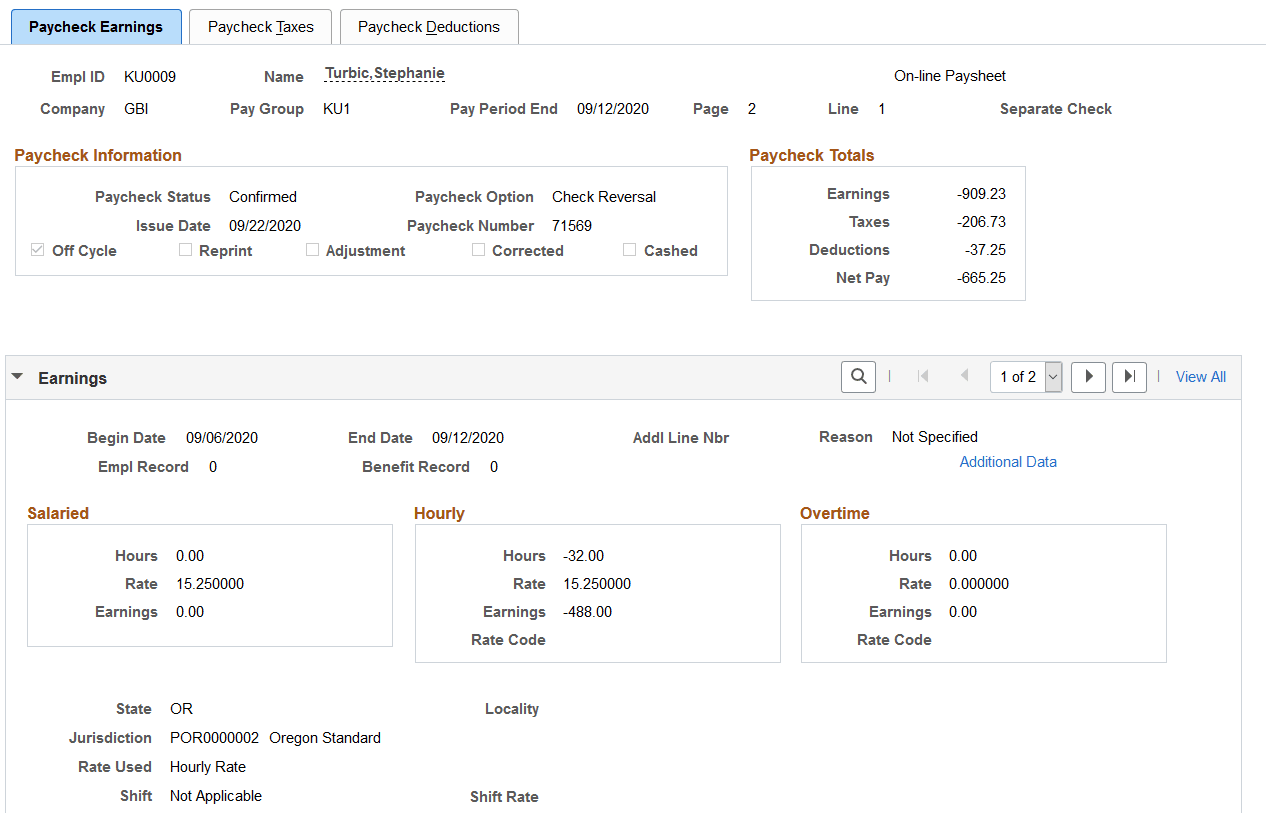The image size is (1266, 813).
Task: Click the employee name Turbic,Stephanie
Action: 384,73
